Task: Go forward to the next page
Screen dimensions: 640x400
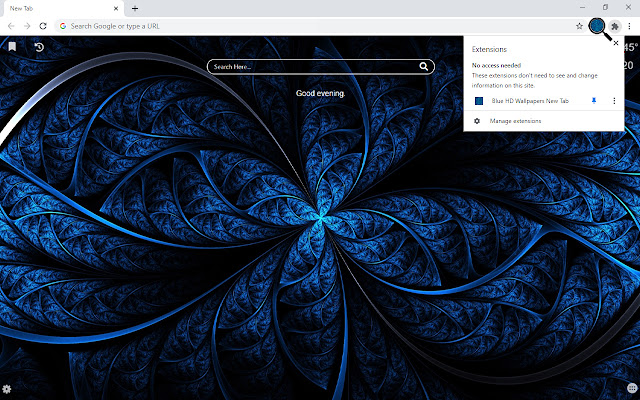Action: click(x=27, y=26)
